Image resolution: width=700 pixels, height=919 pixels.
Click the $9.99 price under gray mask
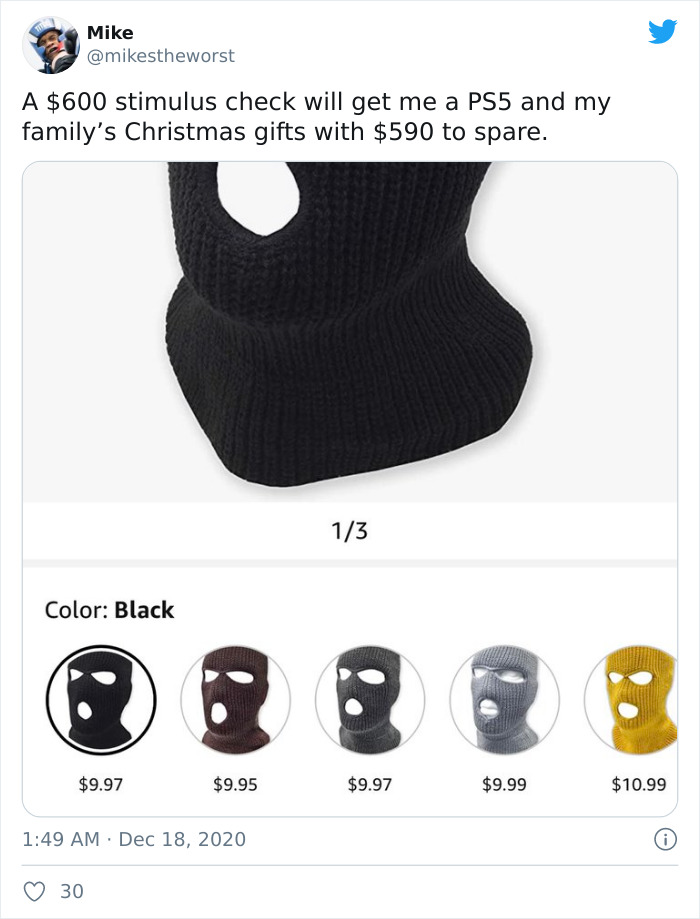504,784
